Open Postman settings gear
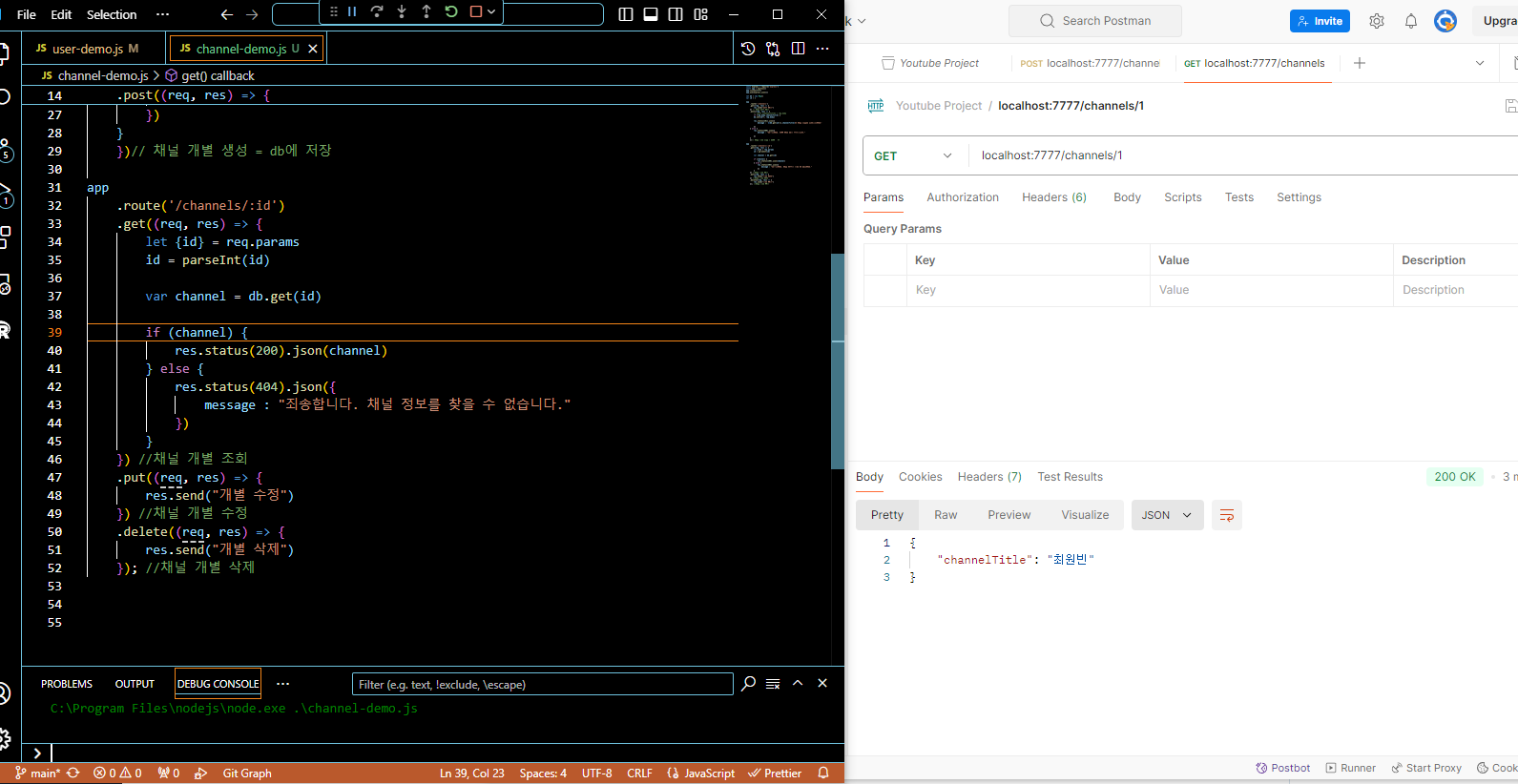1518x784 pixels. [x=1377, y=21]
